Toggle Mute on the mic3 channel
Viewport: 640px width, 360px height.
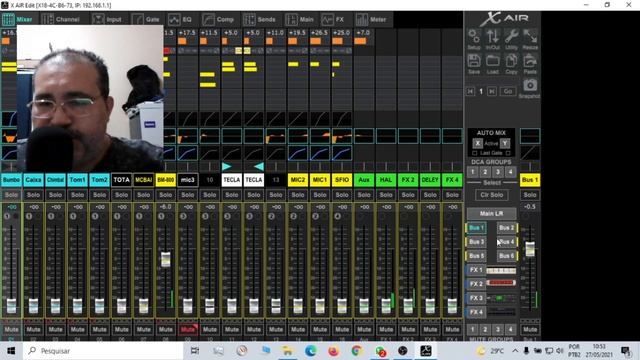point(188,329)
